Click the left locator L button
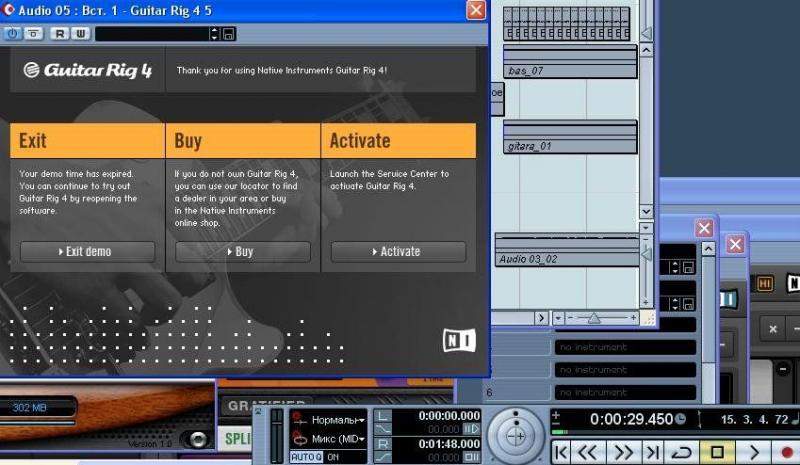The height and width of the screenshot is (465, 800). tap(383, 416)
